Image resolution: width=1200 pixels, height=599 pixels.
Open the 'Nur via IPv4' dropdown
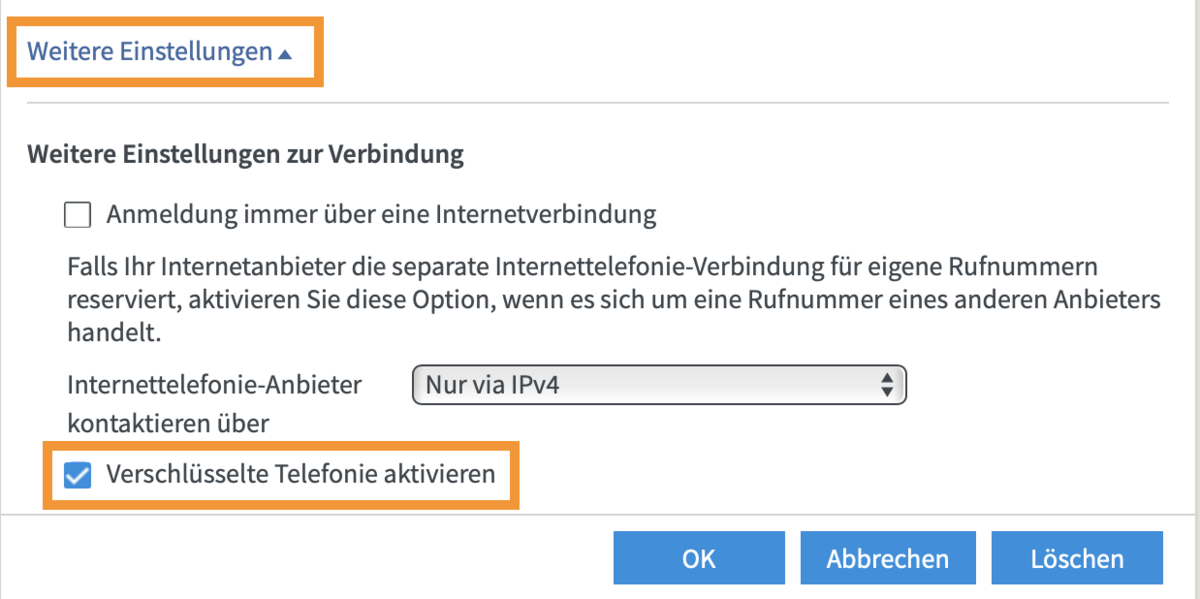(658, 385)
